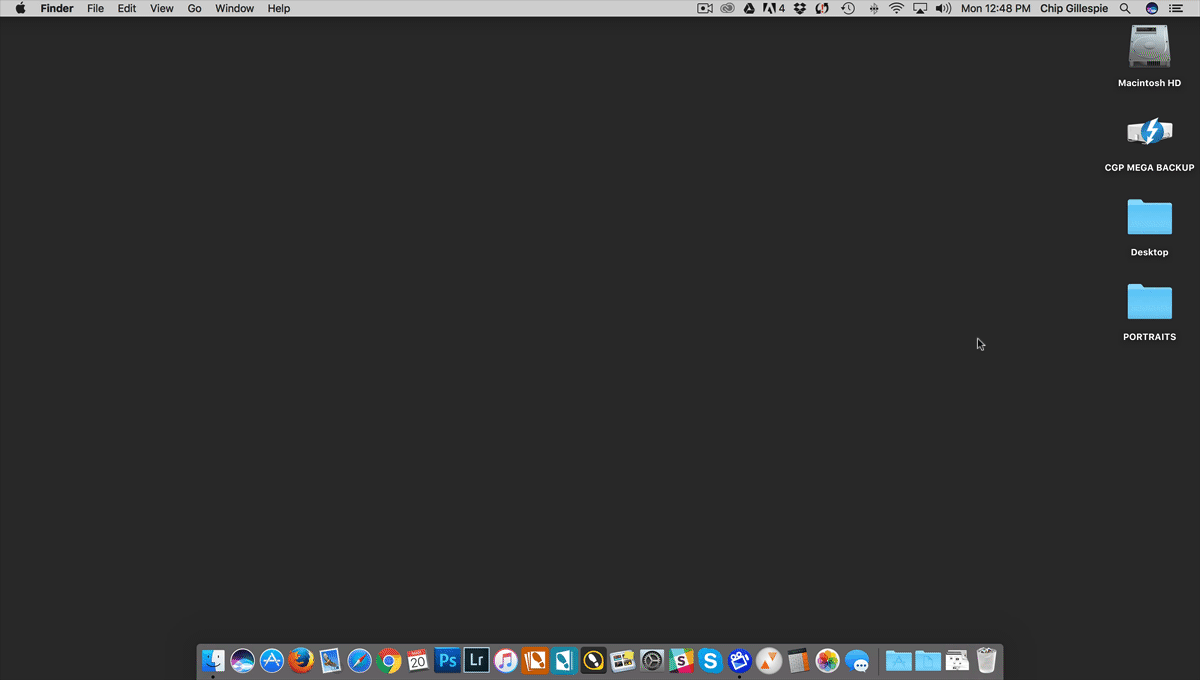This screenshot has width=1200, height=680.
Task: Open Google Drive menu bar icon
Action: [x=749, y=8]
